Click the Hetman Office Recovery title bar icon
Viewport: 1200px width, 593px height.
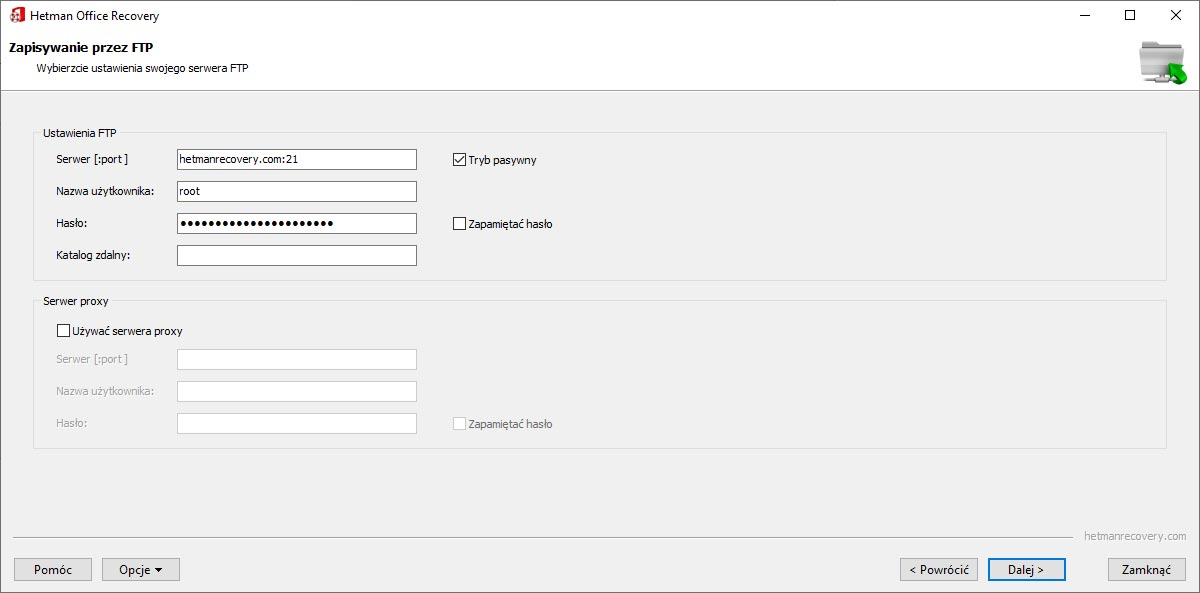coord(17,15)
